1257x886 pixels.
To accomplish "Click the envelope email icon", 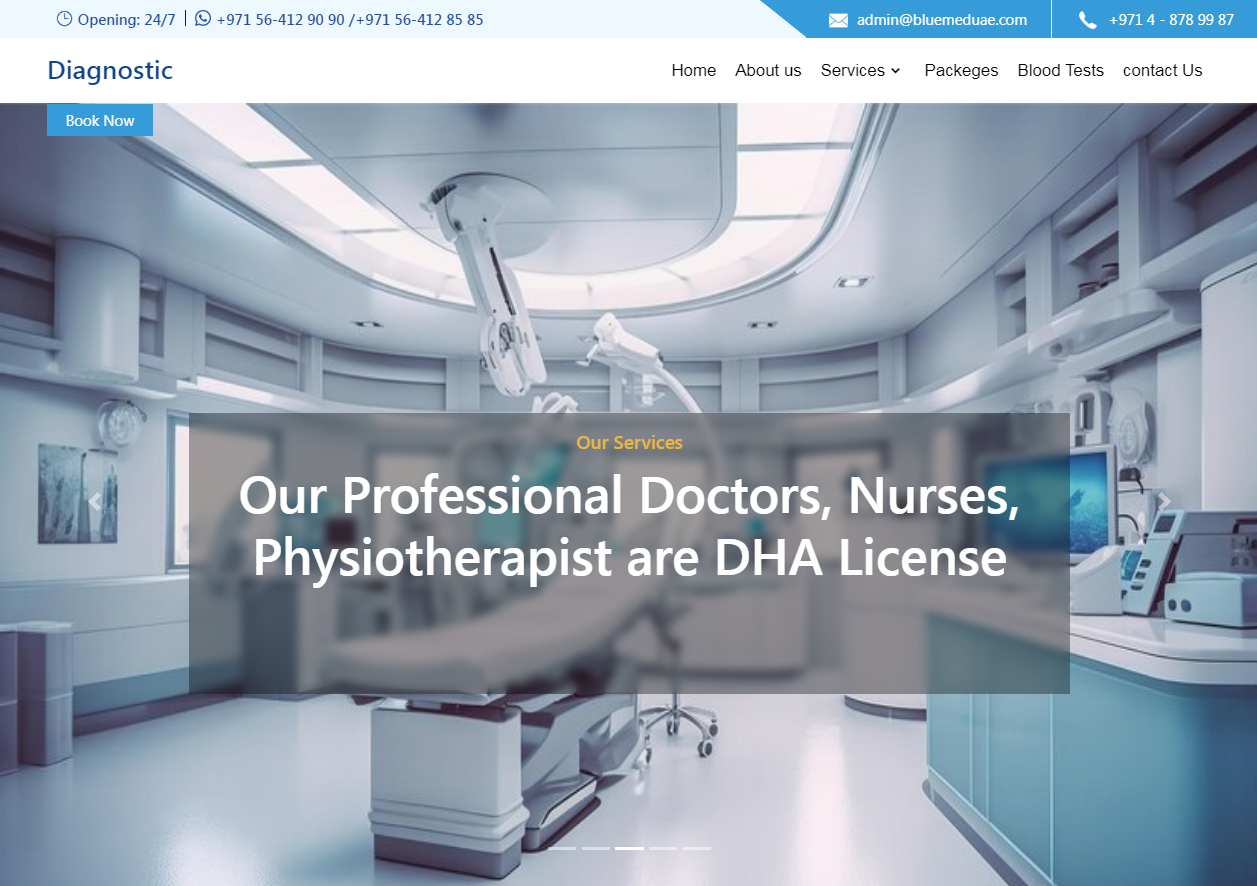I will pos(838,20).
